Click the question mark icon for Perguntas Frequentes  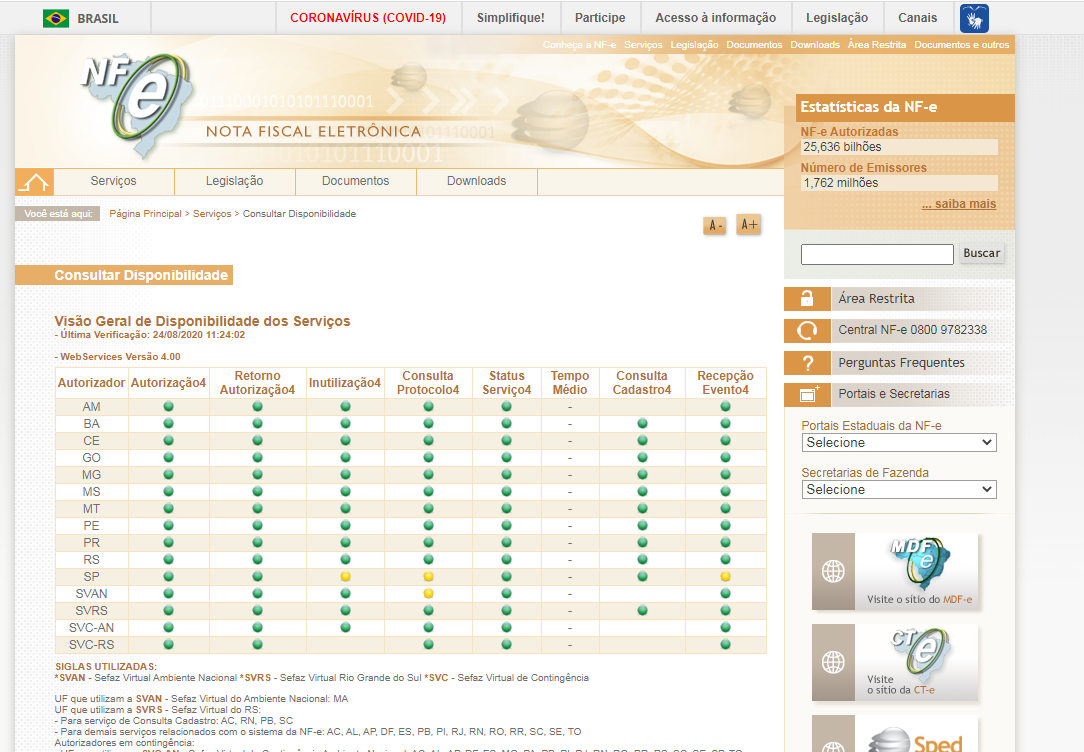pos(807,363)
